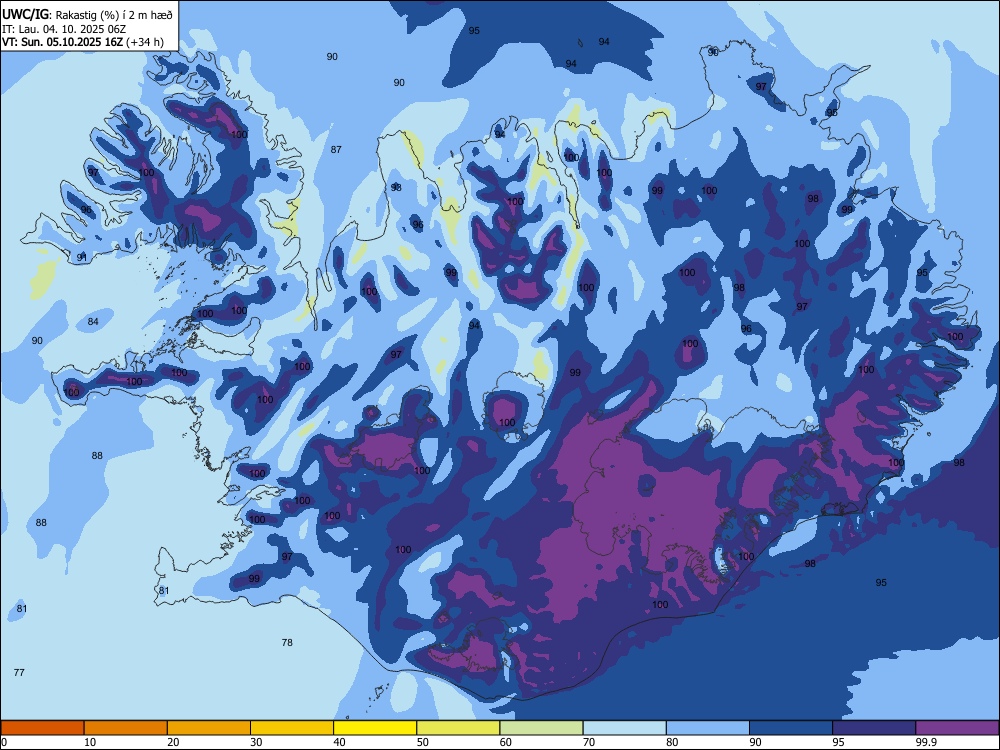Click the 'VT: Sun. 05.10.2025 16Z (+34 h)' line
The image size is (1000, 750).
pos(83,42)
